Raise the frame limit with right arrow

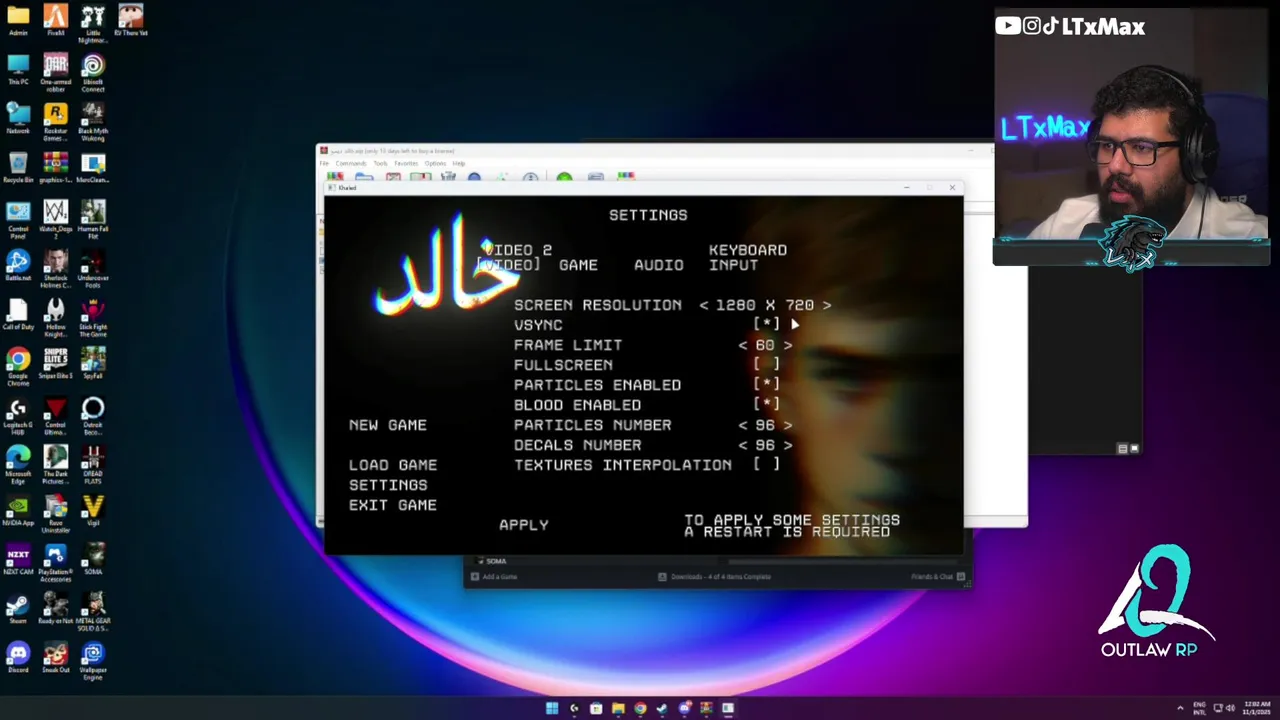tap(788, 345)
